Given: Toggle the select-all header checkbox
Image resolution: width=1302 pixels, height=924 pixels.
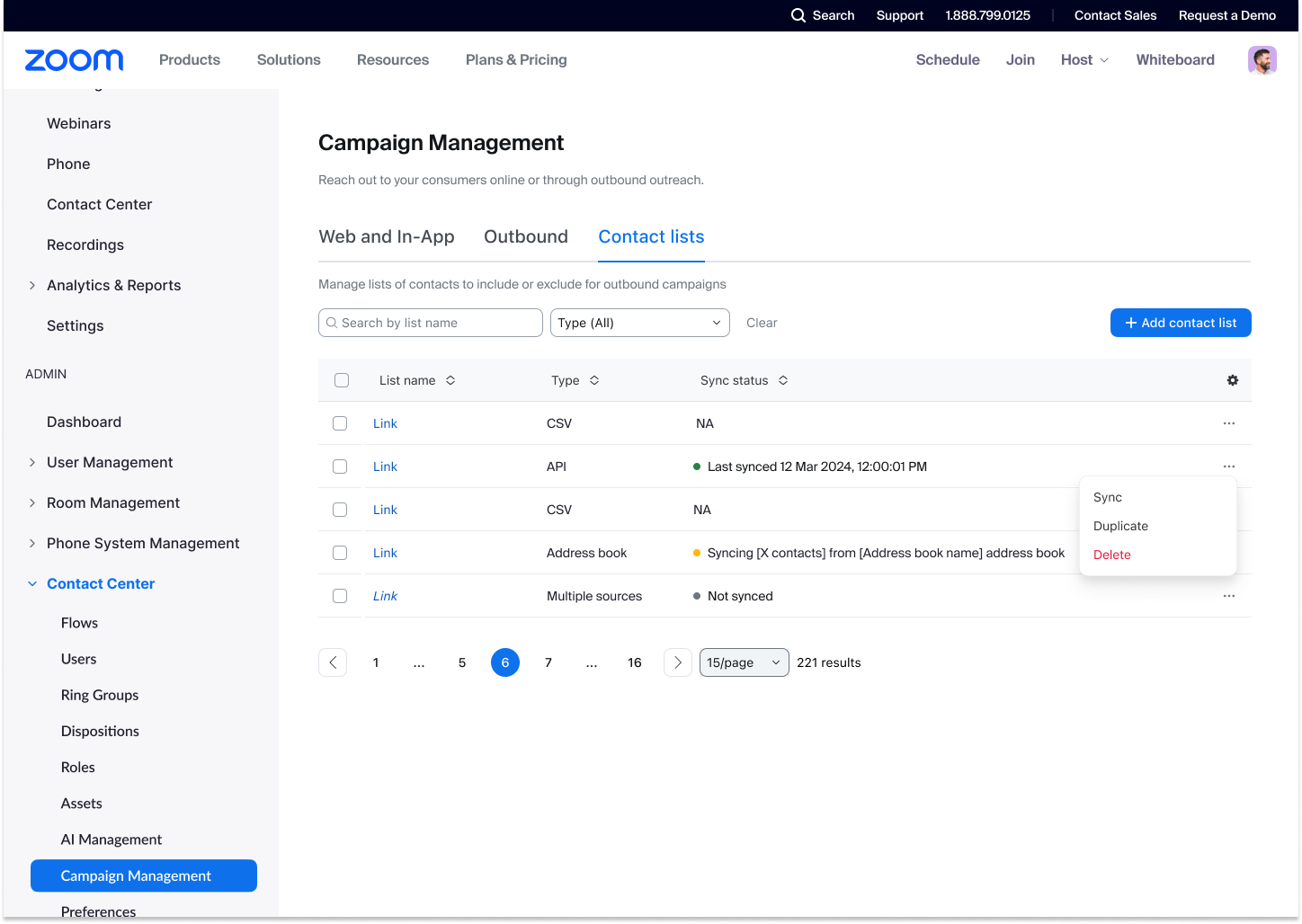Looking at the screenshot, I should click(x=342, y=380).
